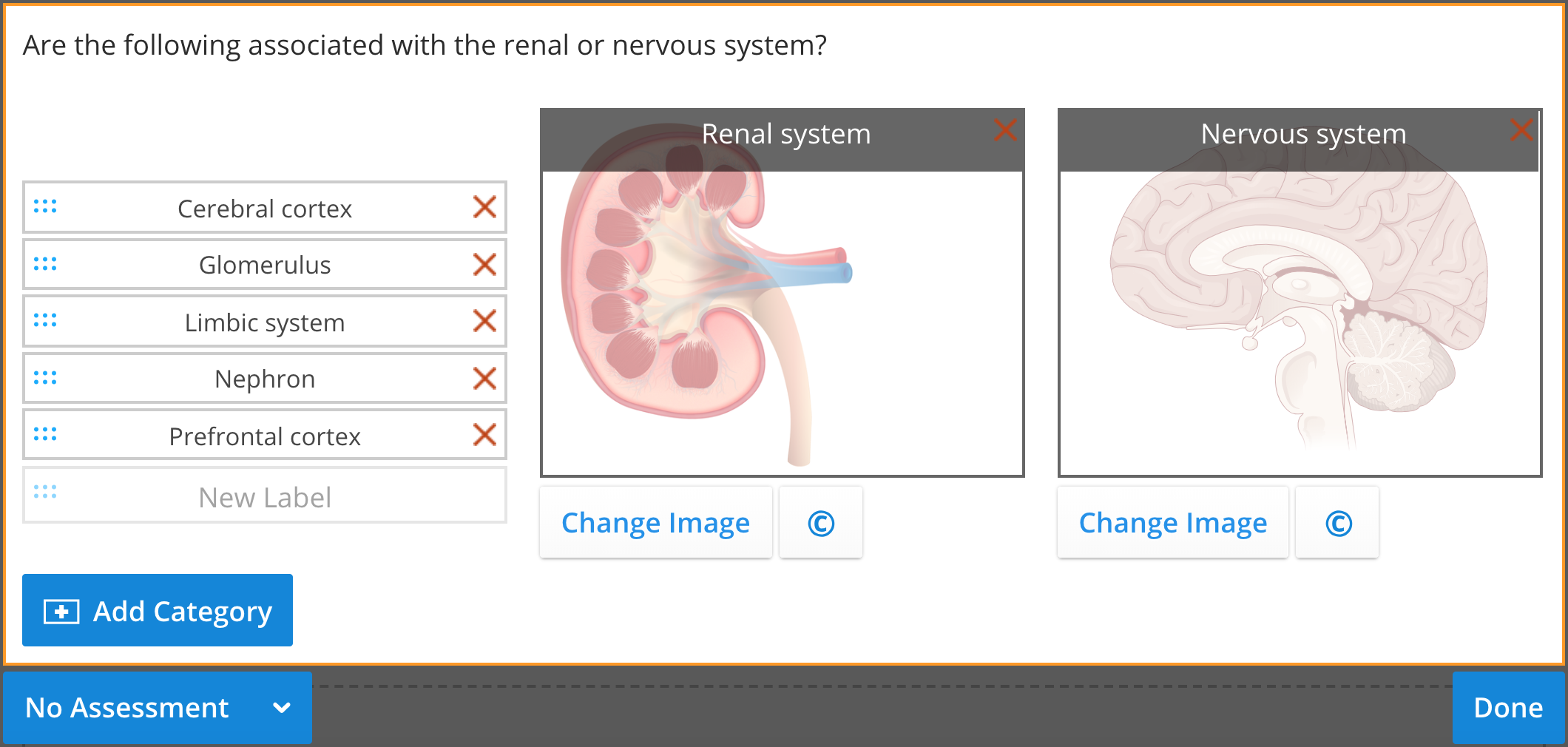Edit the question text at top
Viewport: 1568px width, 747px height.
point(425,46)
